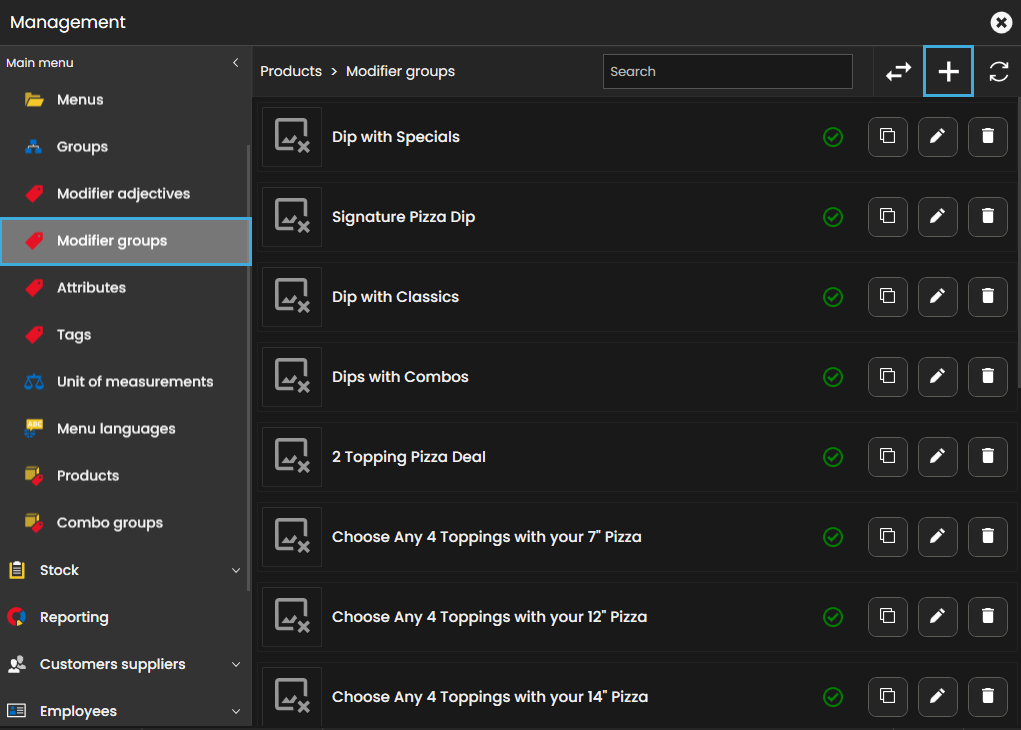This screenshot has width=1021, height=730.
Task: Select Combo groups menu item
Action: tap(109, 523)
